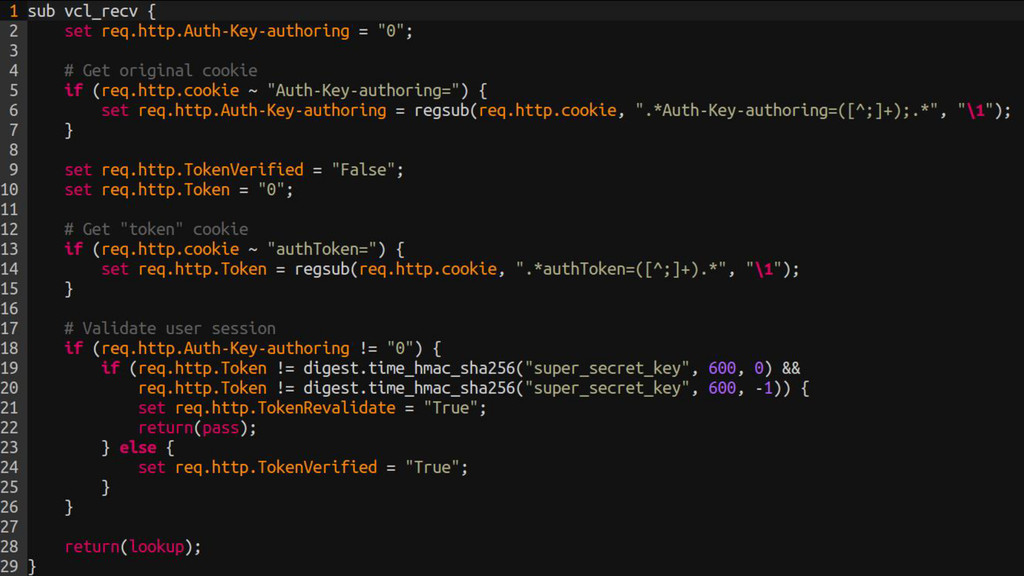Click the "\1" backreference on line 6
The width and height of the screenshot is (1024, 576).
tap(976, 110)
